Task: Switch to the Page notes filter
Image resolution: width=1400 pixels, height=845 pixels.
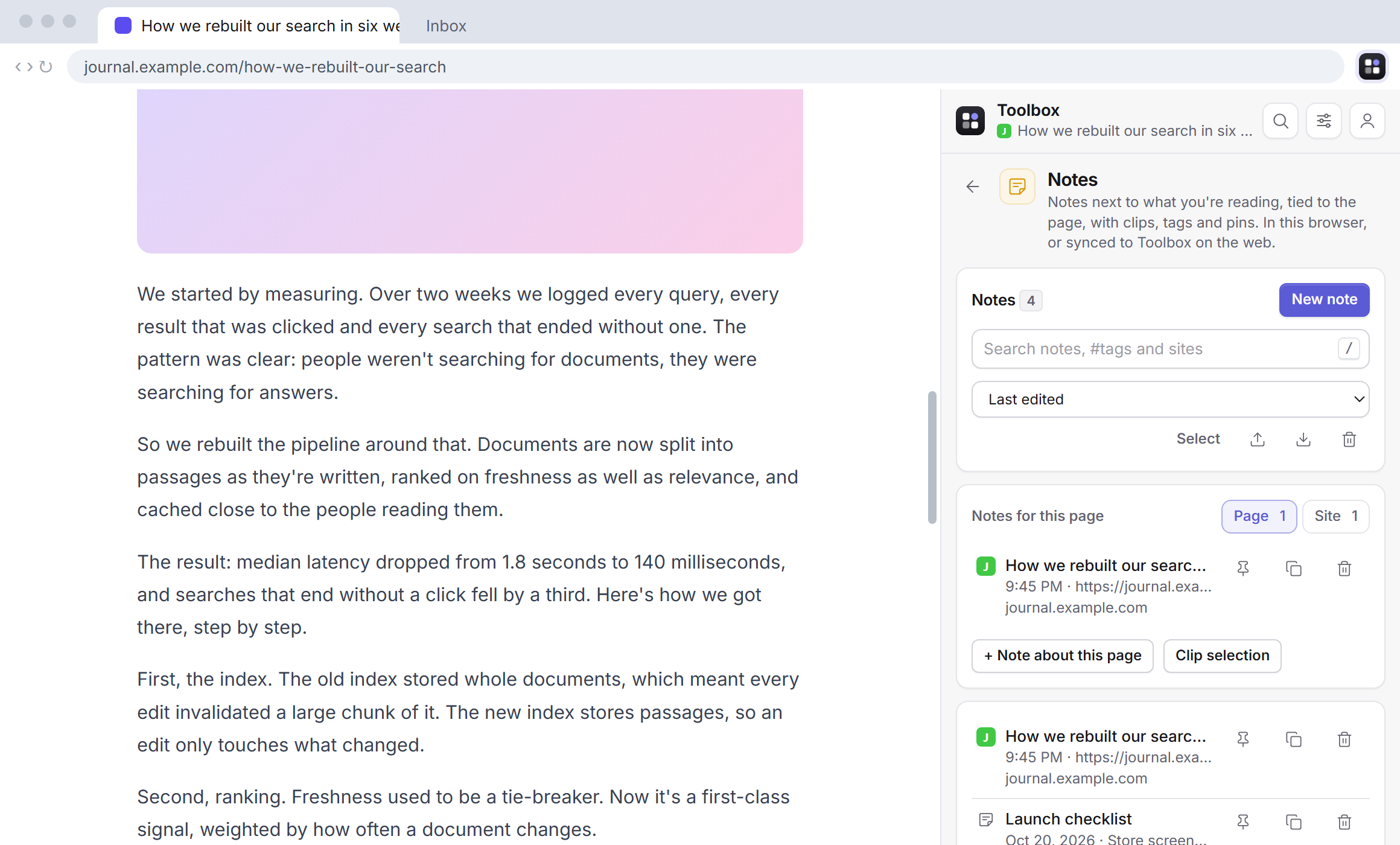Action: 1259,516
